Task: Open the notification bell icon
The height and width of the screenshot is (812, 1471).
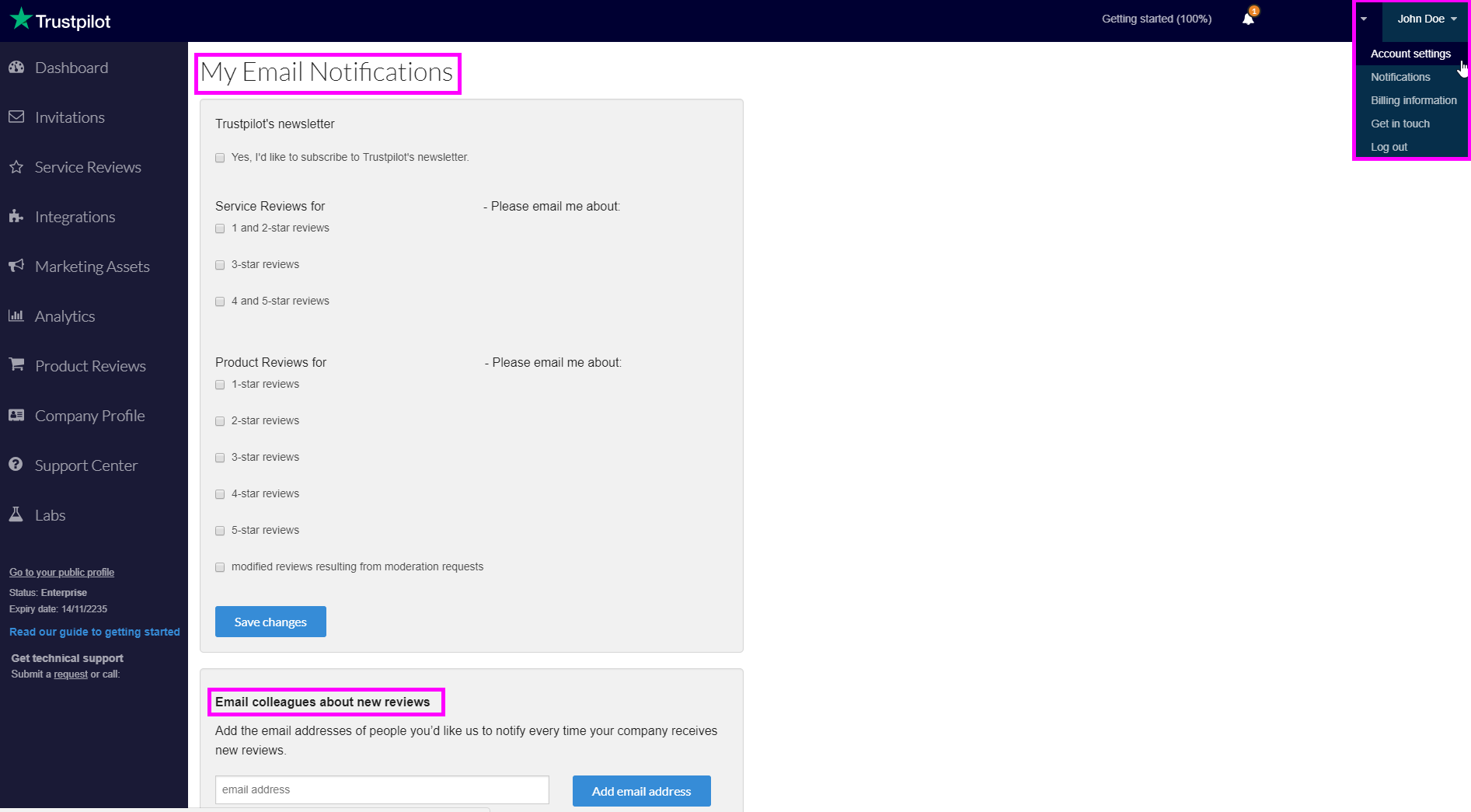Action: tap(1248, 19)
